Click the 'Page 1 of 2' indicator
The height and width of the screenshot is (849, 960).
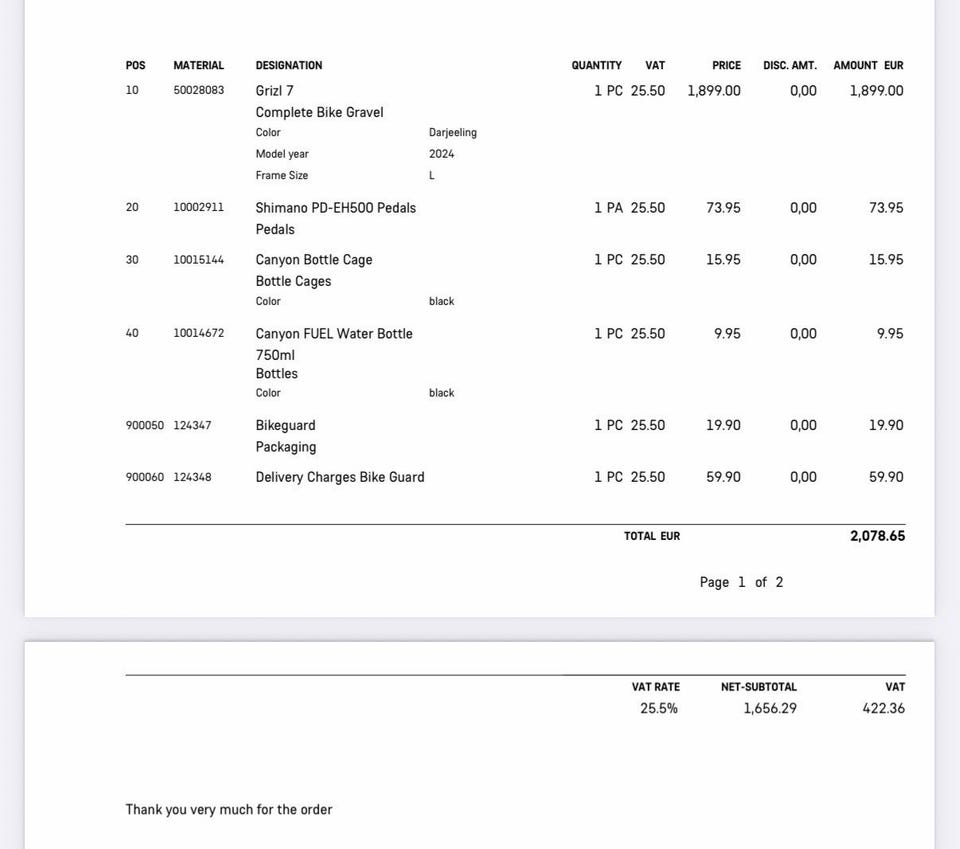point(741,582)
